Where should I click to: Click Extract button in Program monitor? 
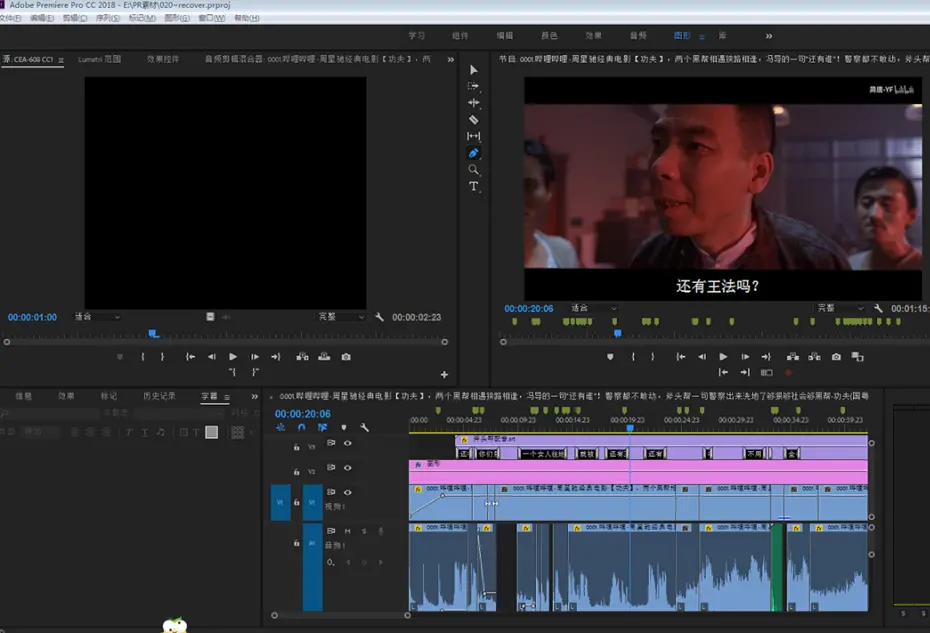tap(814, 357)
